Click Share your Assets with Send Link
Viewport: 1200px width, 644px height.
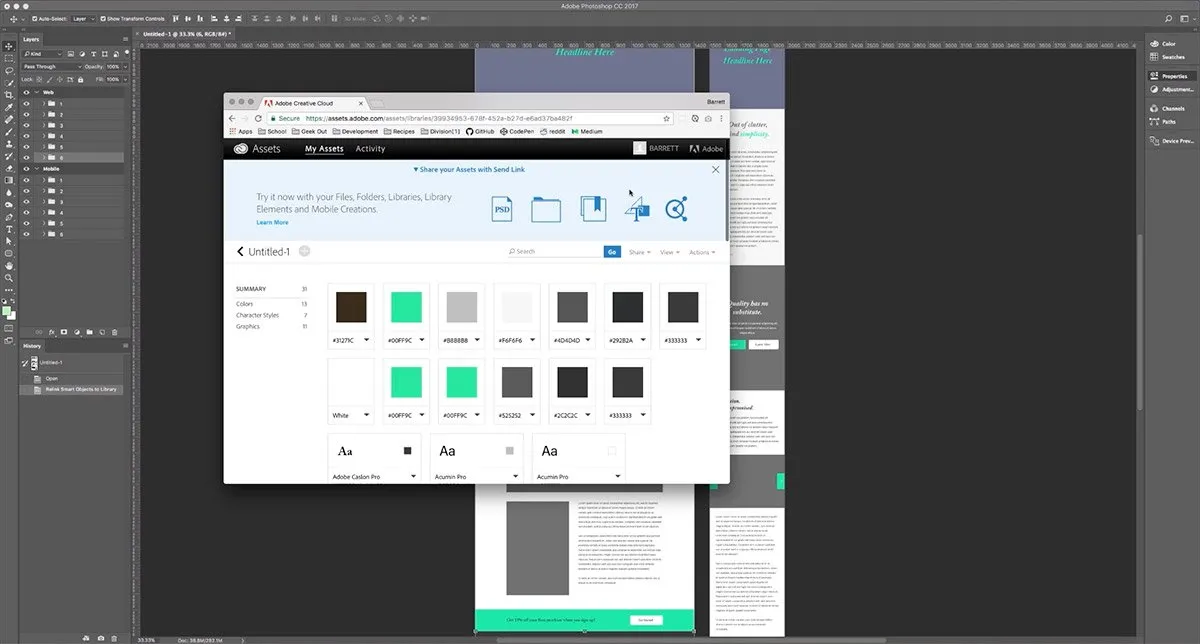tap(469, 170)
